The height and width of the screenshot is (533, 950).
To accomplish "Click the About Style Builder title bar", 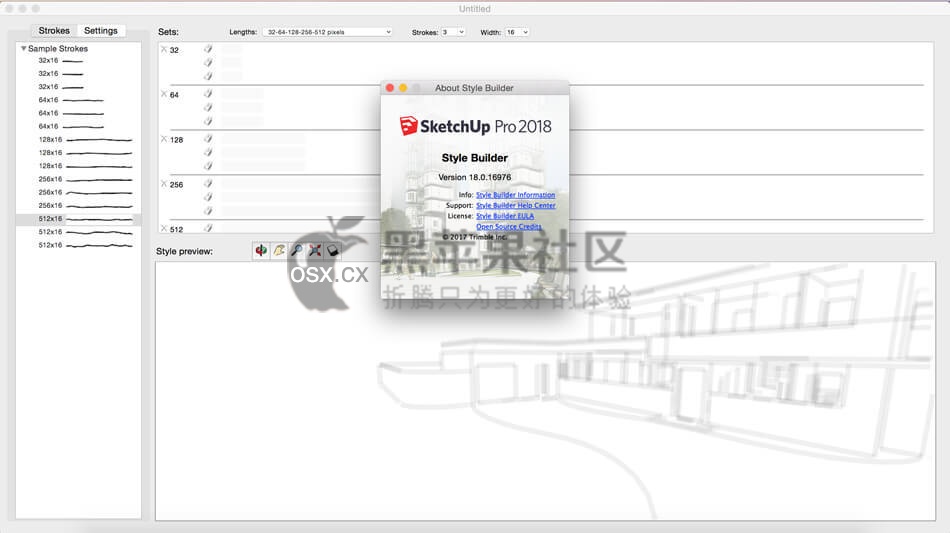I will click(474, 88).
